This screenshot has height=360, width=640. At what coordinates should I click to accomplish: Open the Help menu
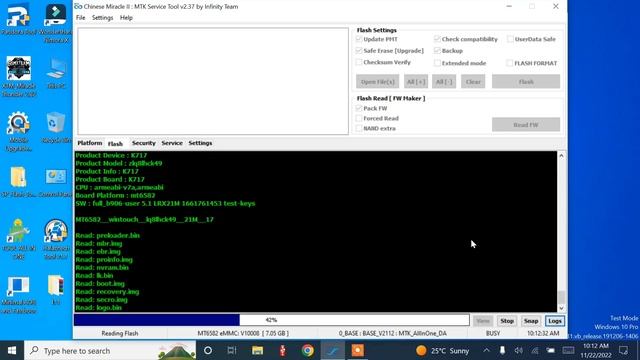pyautogui.click(x=126, y=18)
